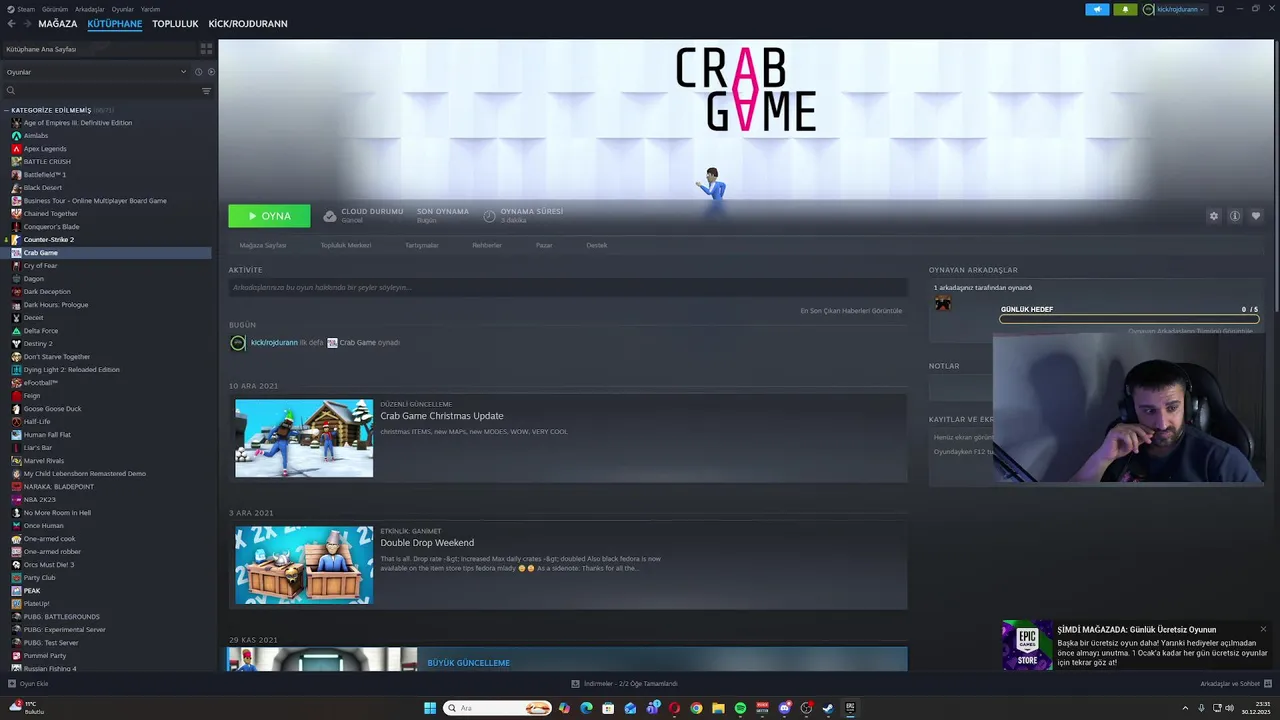Go back with the left arrow
Screen dimensions: 1280x720
click(x=12, y=24)
